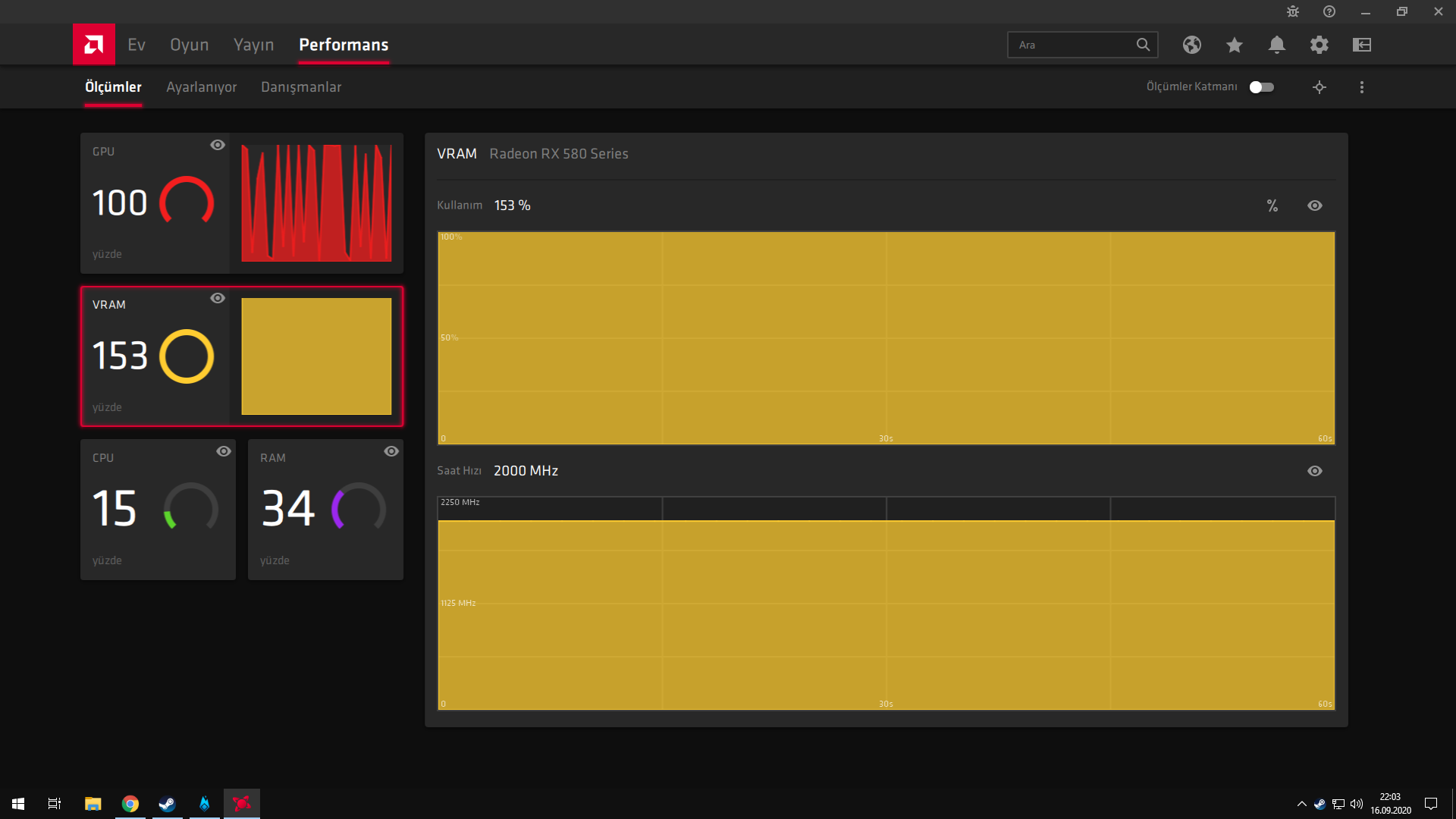1456x819 pixels.
Task: Click the VRAM Kullanım usage graph
Action: (886, 338)
